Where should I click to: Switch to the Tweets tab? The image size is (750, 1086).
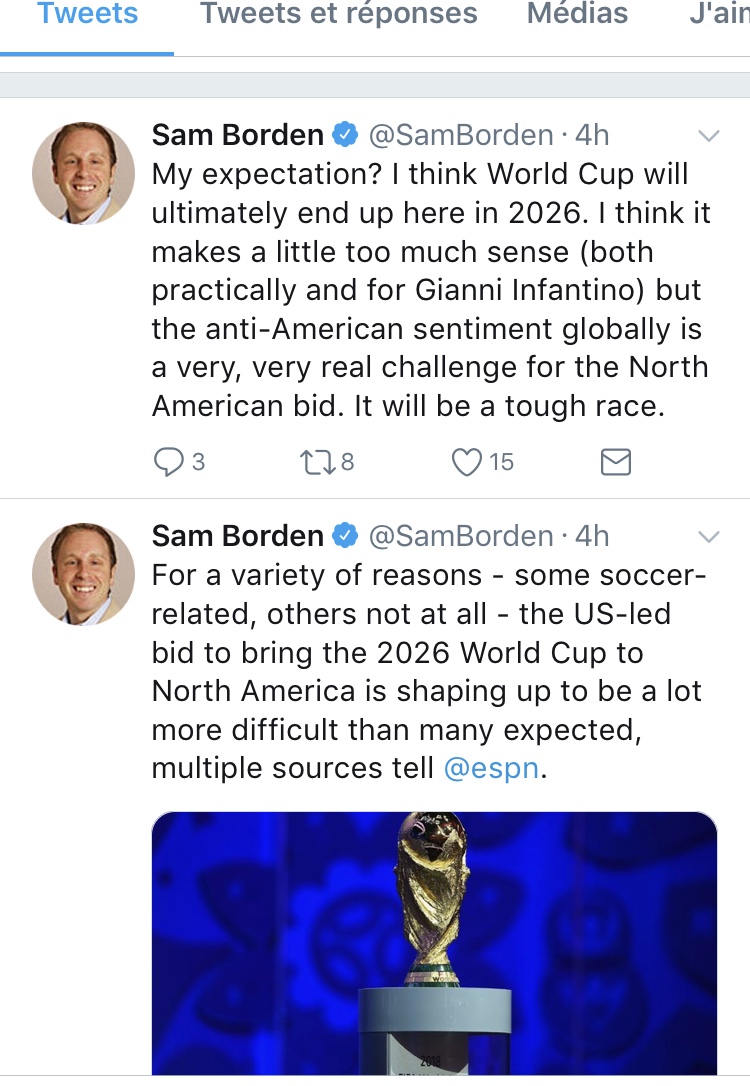tap(87, 15)
